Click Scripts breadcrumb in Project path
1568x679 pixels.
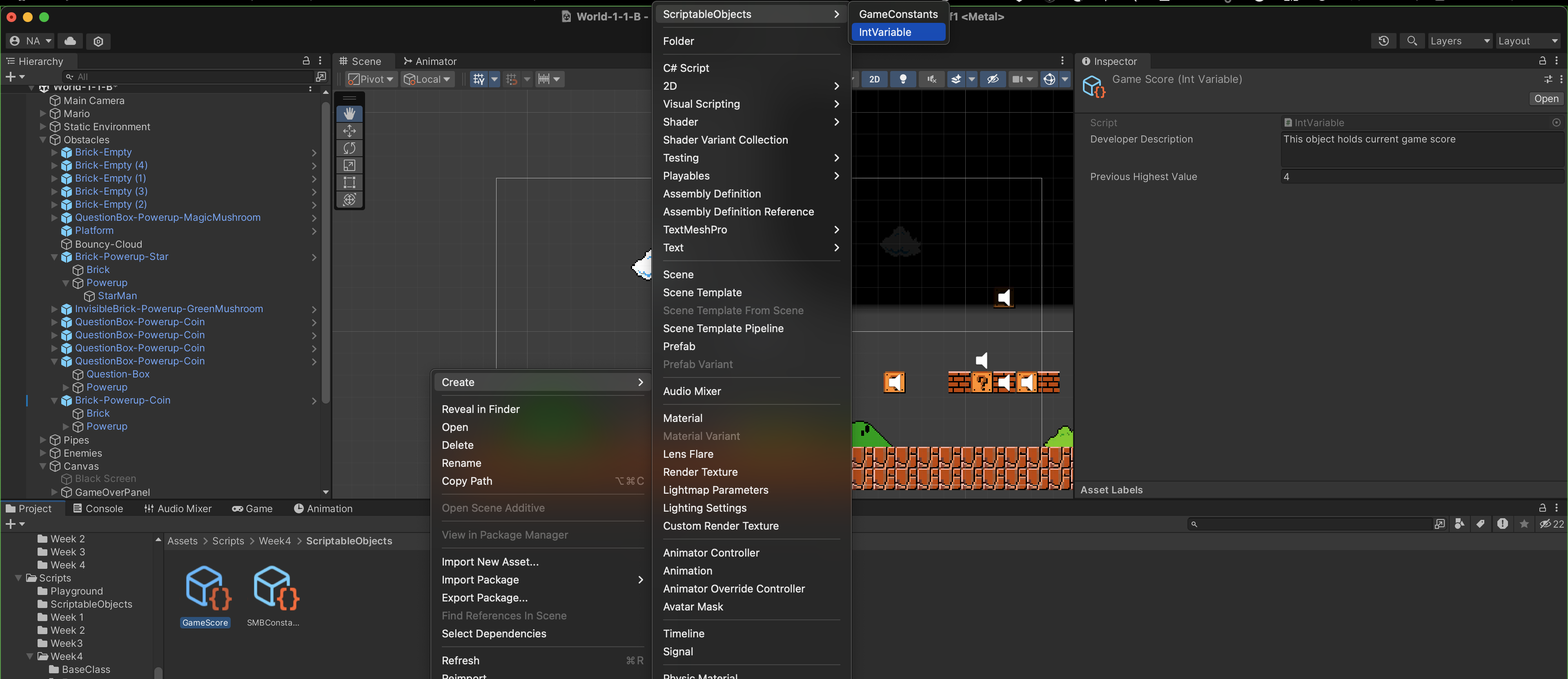tap(228, 541)
